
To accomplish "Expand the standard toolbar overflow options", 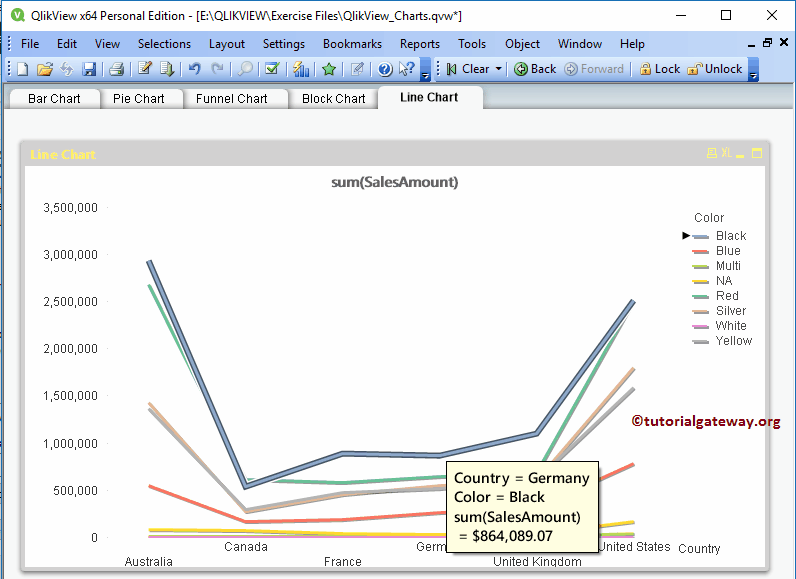I will [x=425, y=70].
